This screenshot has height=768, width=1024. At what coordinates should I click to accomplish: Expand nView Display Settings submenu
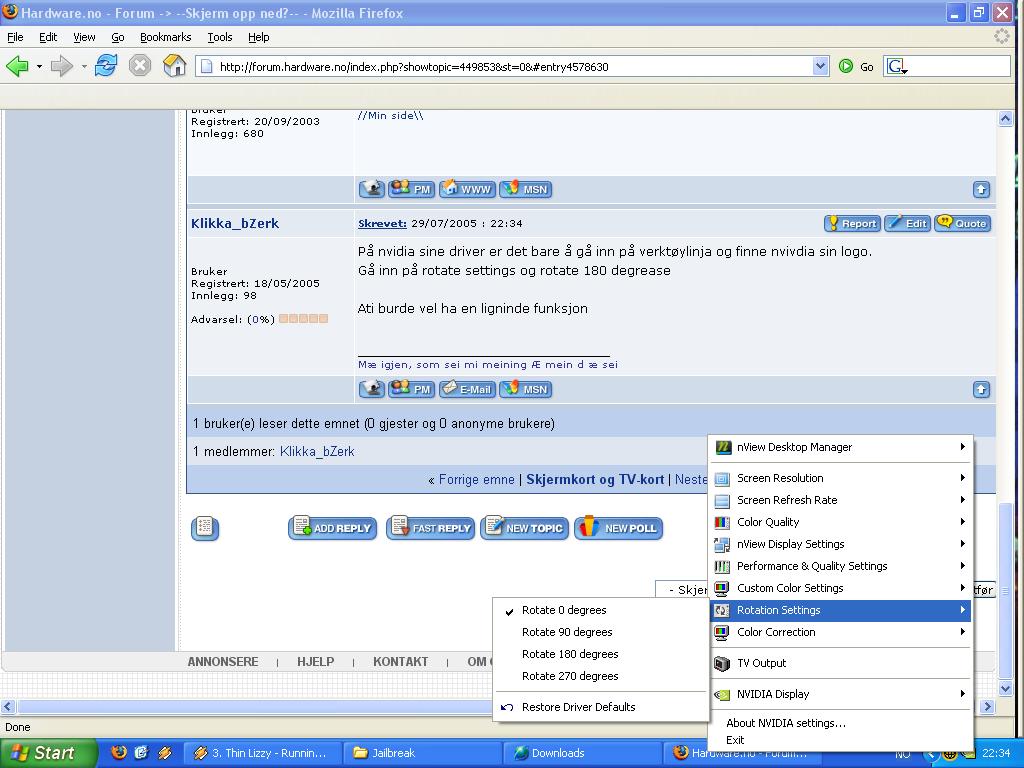pyautogui.click(x=841, y=544)
